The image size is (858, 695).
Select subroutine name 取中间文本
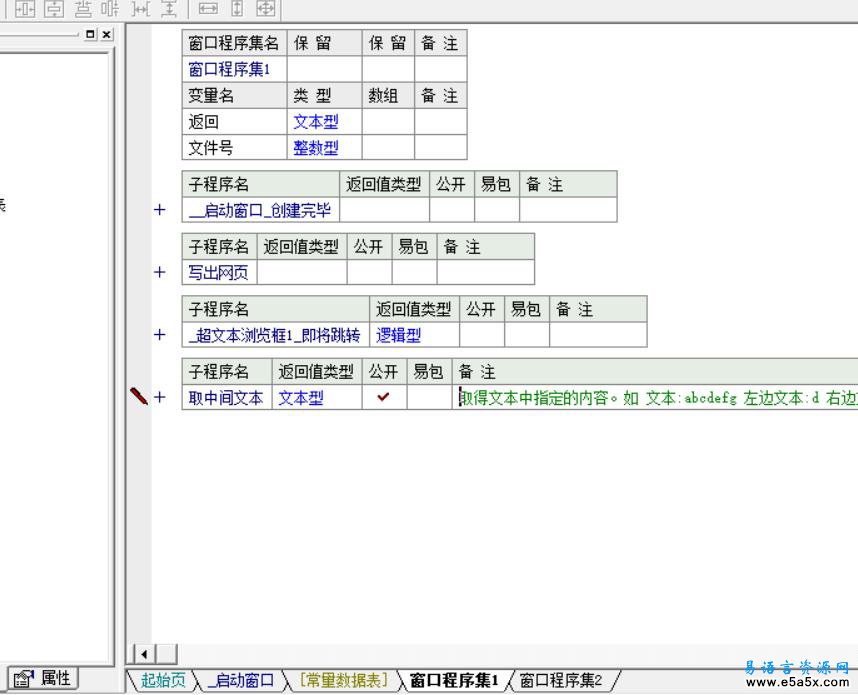pos(227,397)
